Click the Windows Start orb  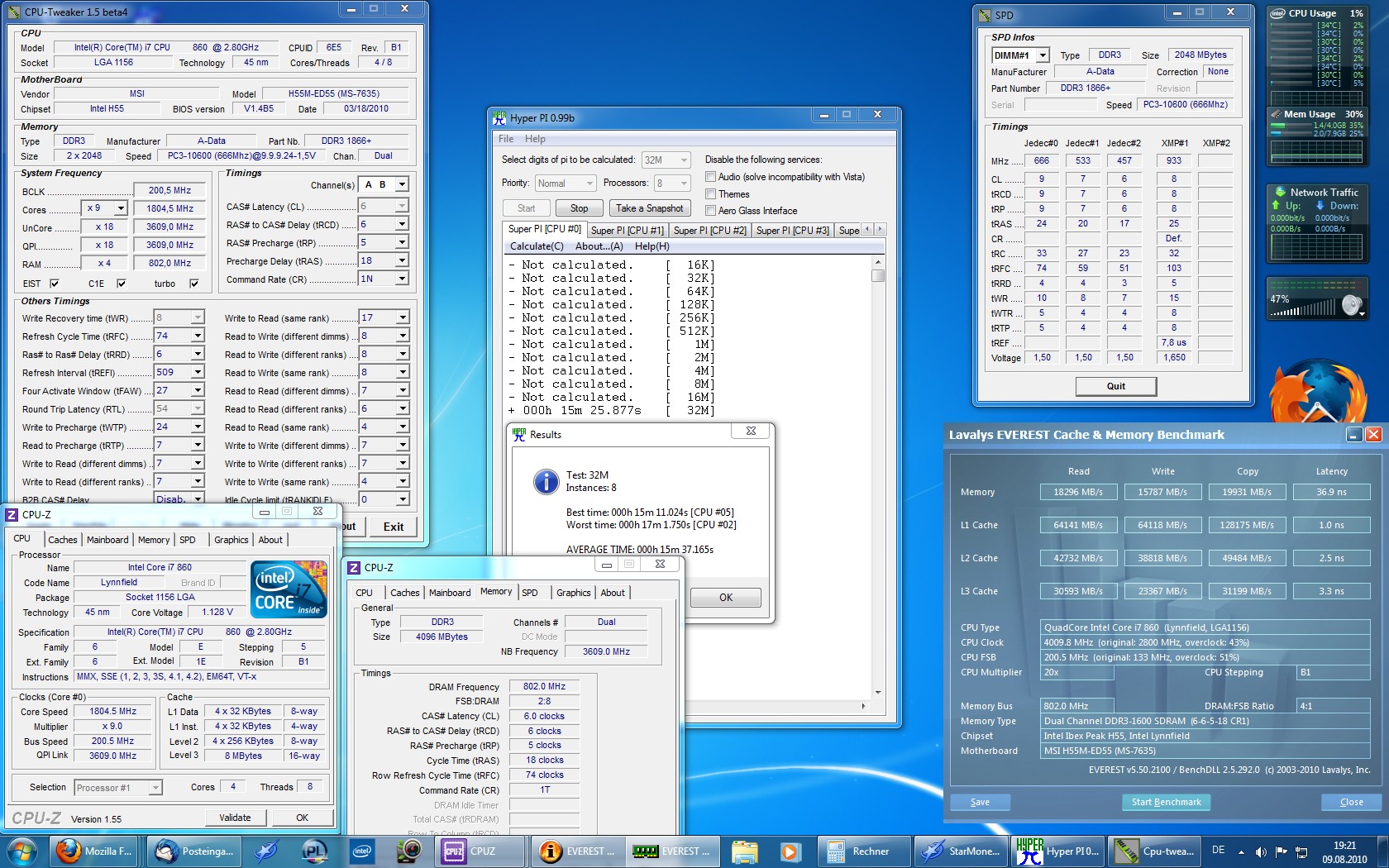pyautogui.click(x=21, y=851)
